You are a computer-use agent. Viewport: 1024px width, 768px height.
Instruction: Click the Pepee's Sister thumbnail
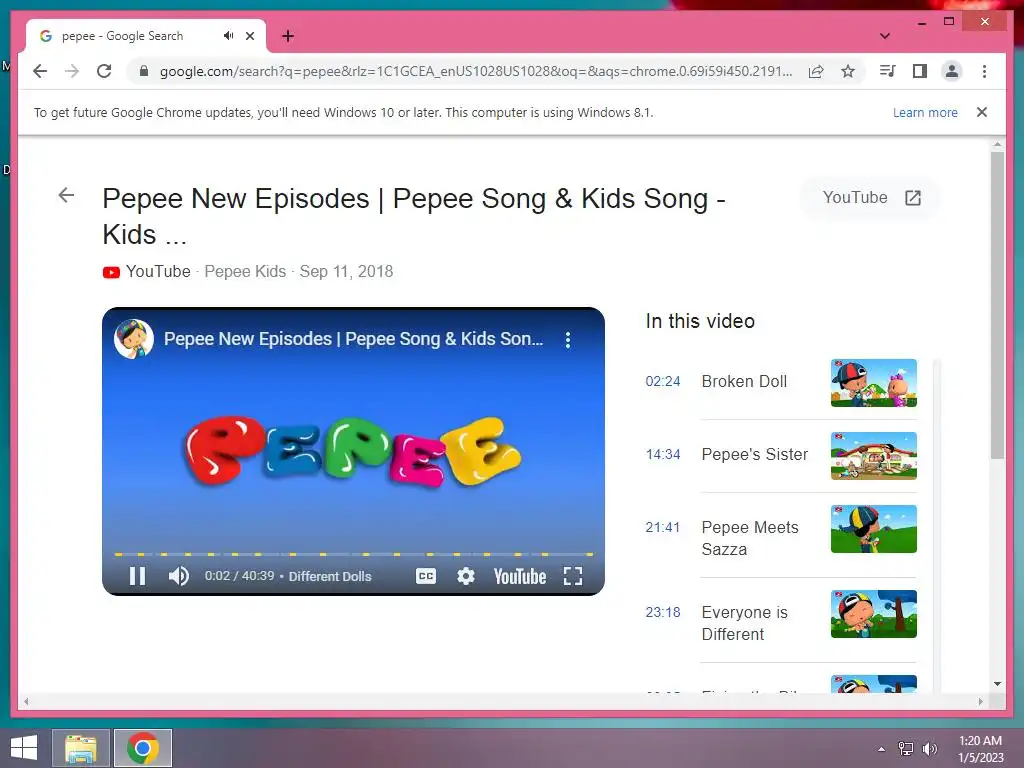click(874, 456)
